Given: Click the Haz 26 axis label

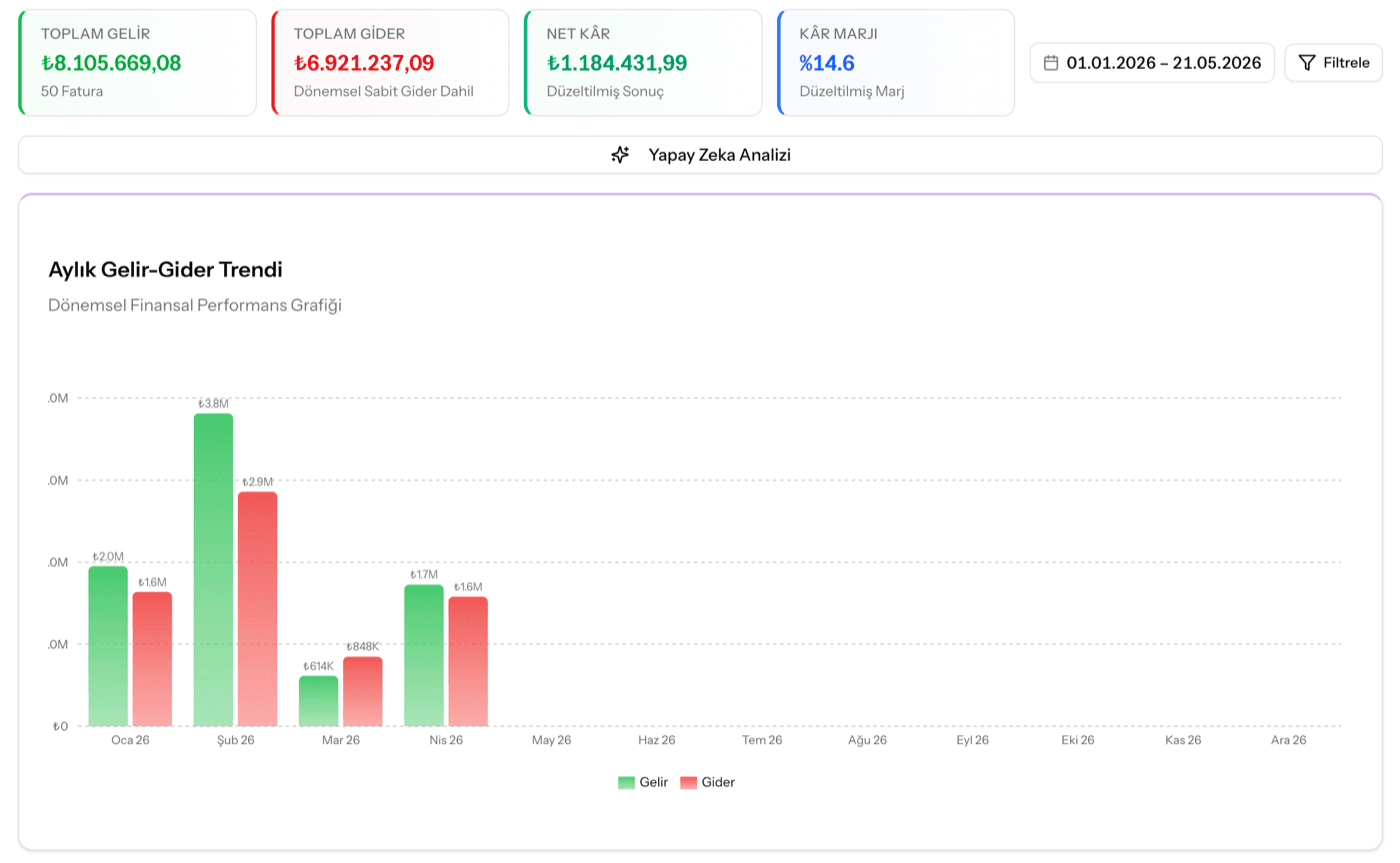Looking at the screenshot, I should click(x=657, y=740).
